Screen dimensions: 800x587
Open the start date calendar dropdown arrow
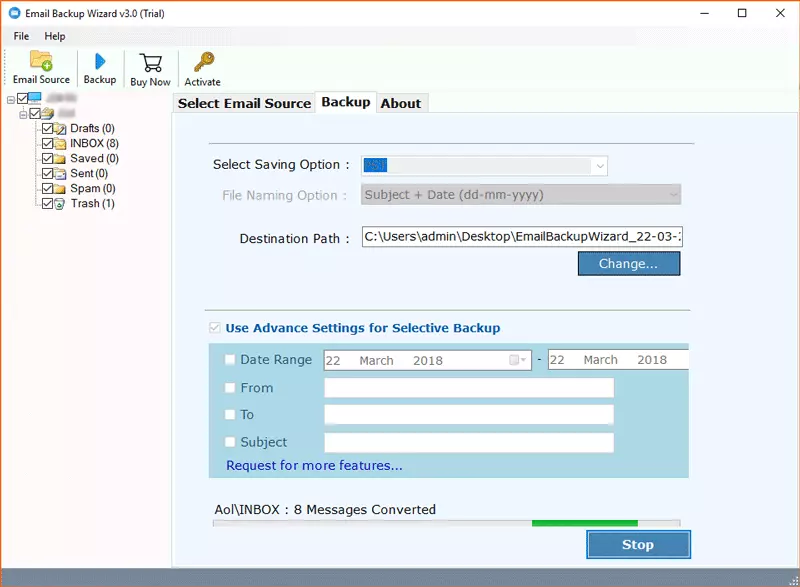523,360
